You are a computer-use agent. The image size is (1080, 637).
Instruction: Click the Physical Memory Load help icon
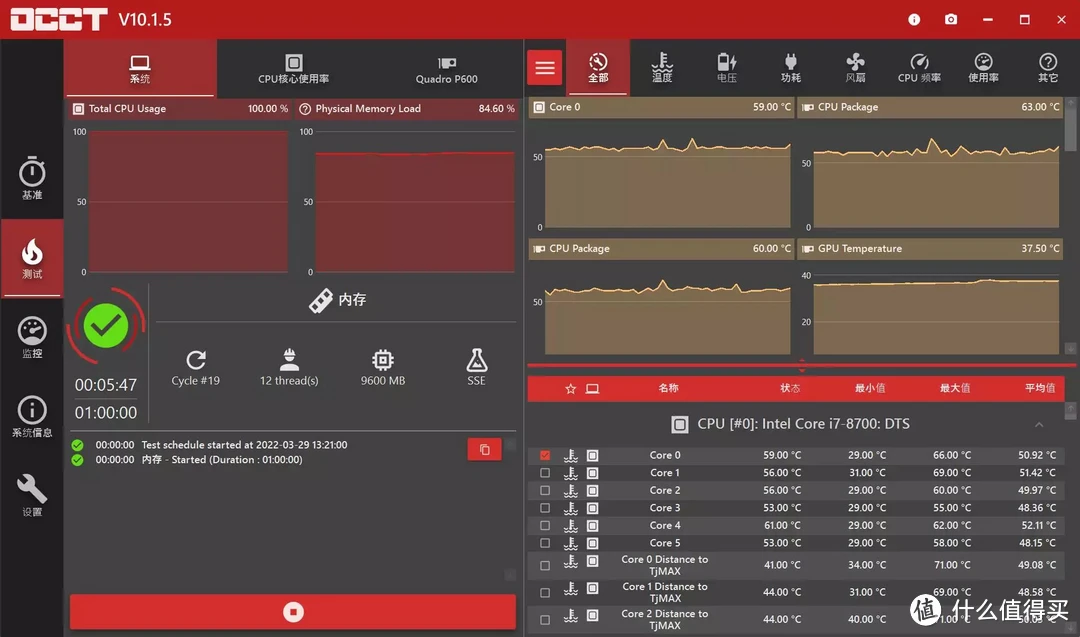coord(305,109)
